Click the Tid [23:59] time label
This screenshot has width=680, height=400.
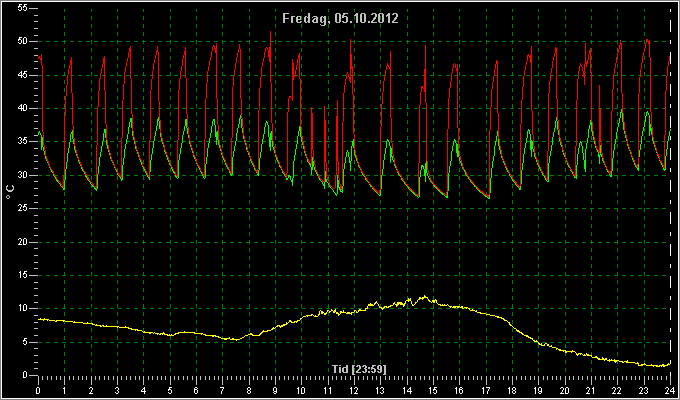tap(359, 369)
